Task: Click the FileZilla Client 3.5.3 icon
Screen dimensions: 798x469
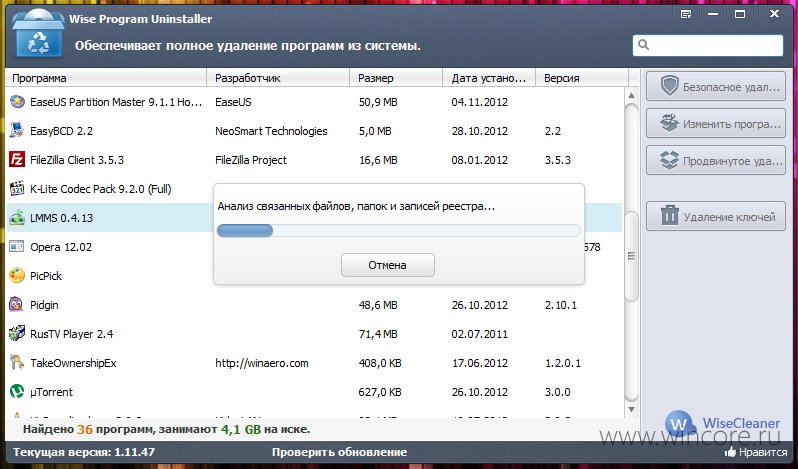Action: 17,160
